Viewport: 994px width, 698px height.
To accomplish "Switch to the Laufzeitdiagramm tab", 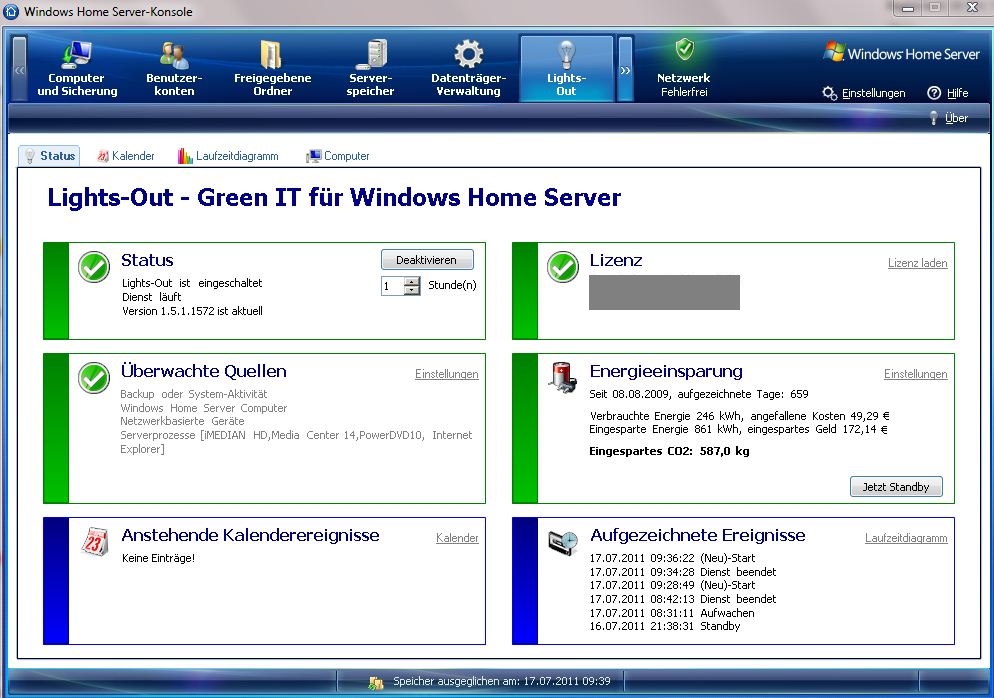I will click(228, 156).
